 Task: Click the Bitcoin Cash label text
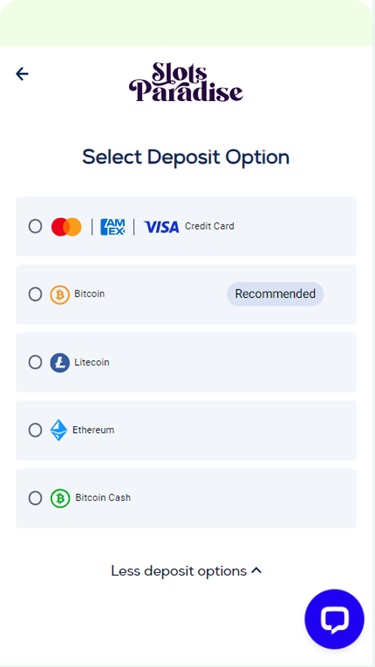103,497
